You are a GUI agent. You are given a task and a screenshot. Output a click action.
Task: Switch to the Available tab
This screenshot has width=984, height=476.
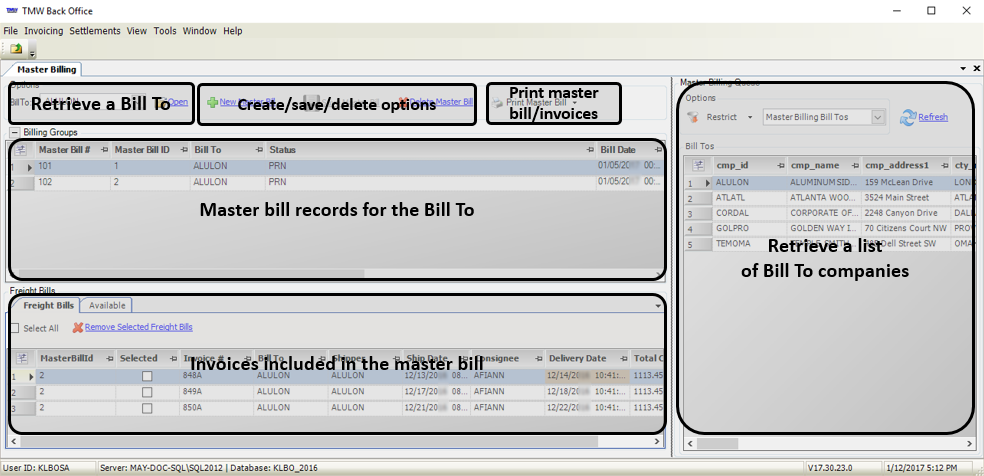[x=107, y=305]
